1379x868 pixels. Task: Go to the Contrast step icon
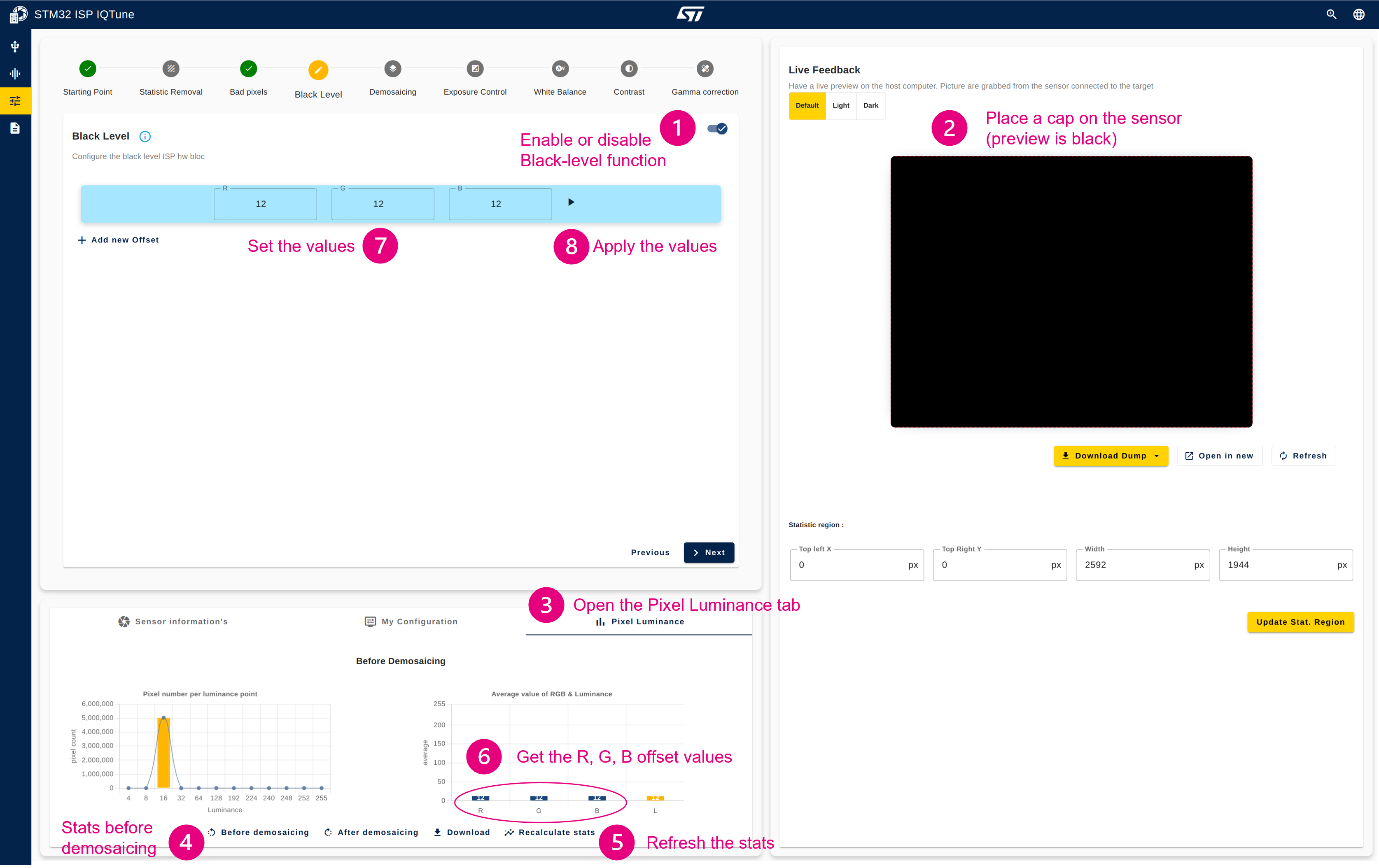pos(629,69)
